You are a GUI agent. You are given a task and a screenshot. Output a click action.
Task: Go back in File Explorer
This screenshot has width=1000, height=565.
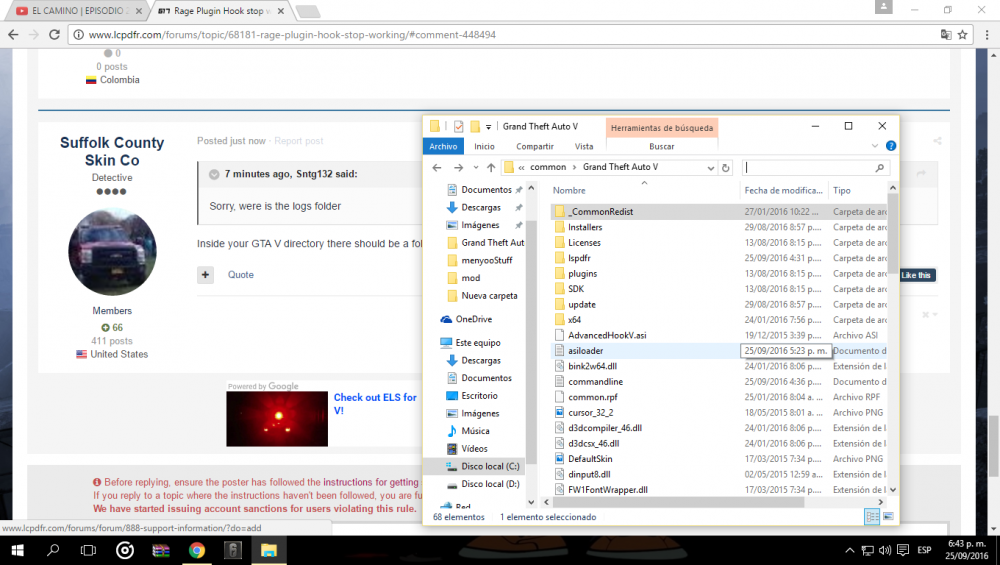click(x=437, y=168)
